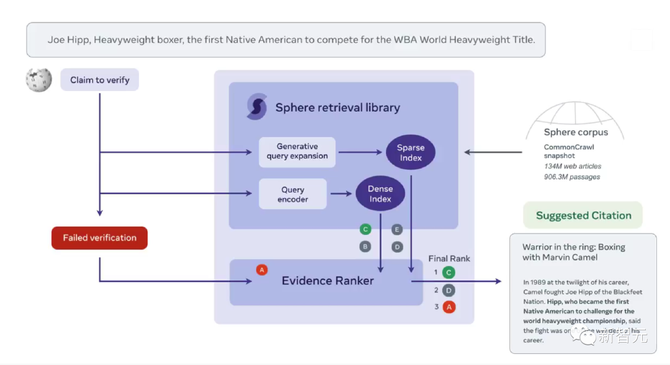
Task: Click the Claim to verify label
Action: point(100,80)
